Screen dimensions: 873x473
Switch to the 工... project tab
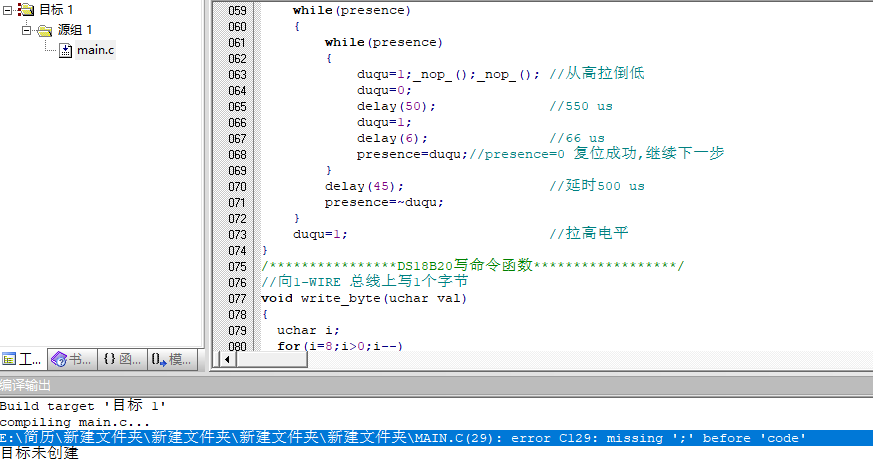pyautogui.click(x=23, y=359)
